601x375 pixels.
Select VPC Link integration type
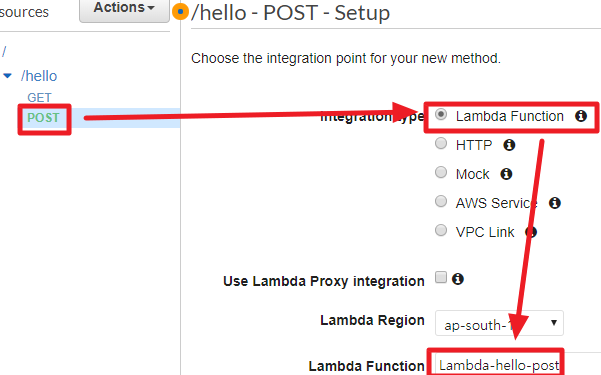[441, 230]
